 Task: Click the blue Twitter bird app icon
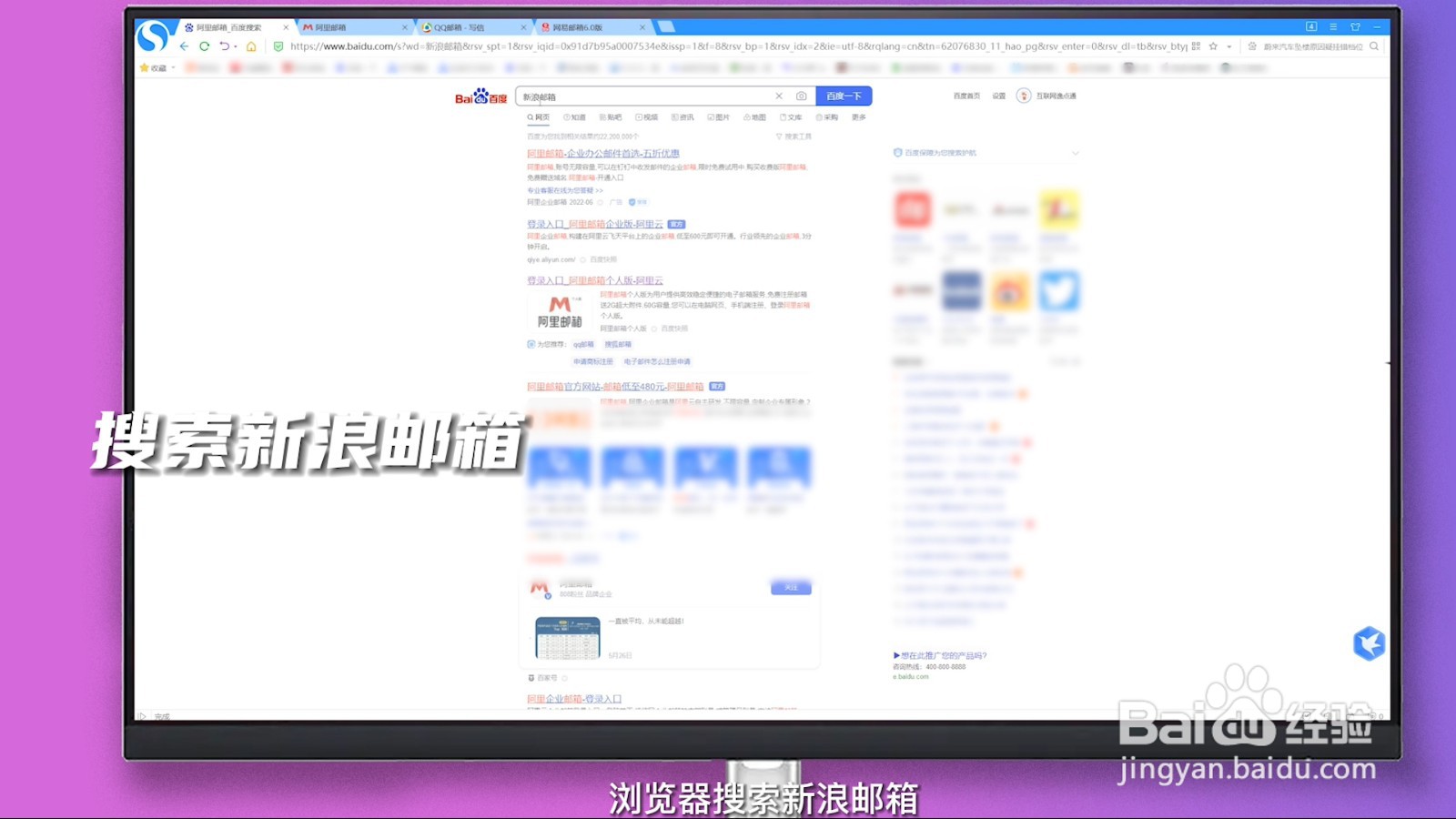point(1059,292)
